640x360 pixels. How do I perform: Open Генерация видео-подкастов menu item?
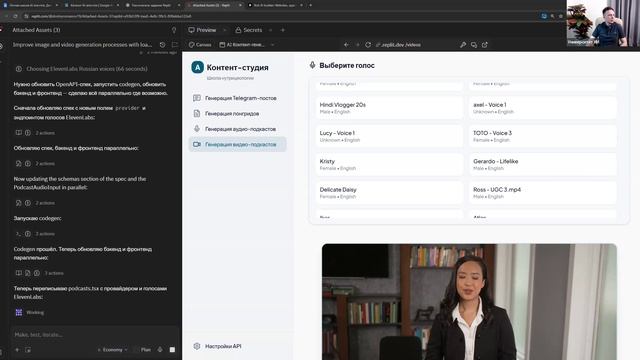pos(237,144)
